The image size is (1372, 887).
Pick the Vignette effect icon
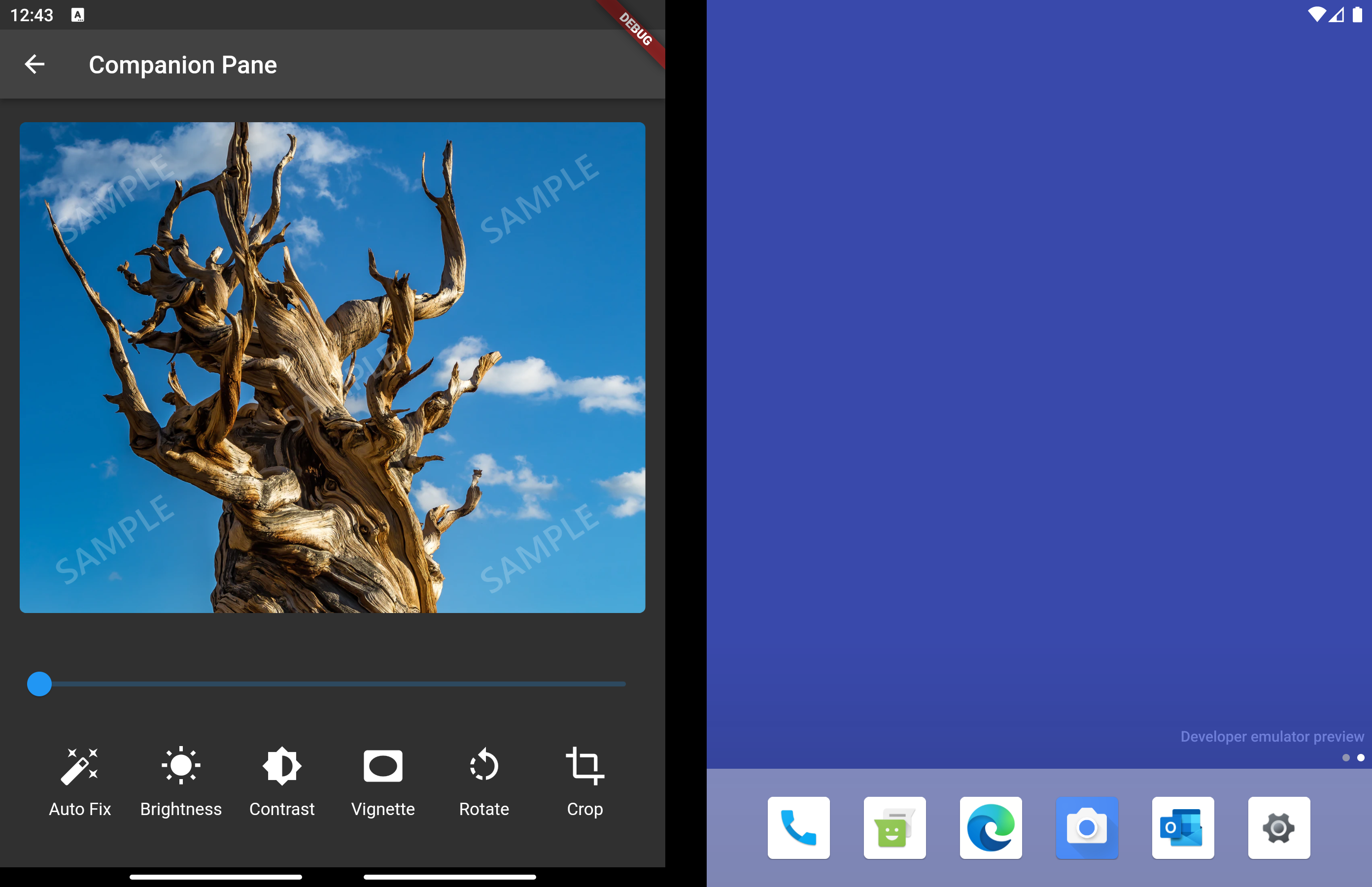(383, 767)
